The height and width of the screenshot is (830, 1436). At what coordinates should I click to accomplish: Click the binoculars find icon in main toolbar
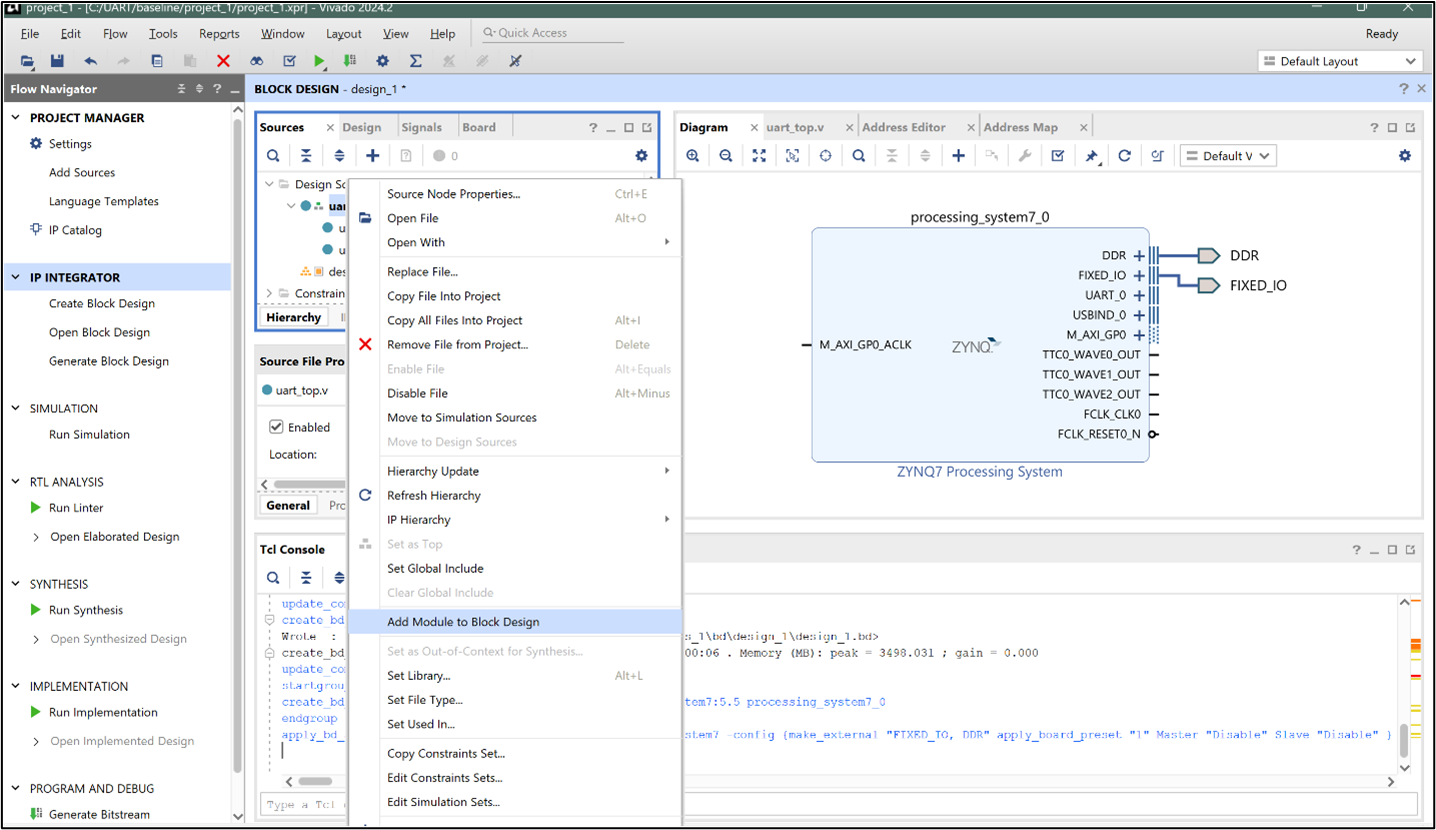257,61
